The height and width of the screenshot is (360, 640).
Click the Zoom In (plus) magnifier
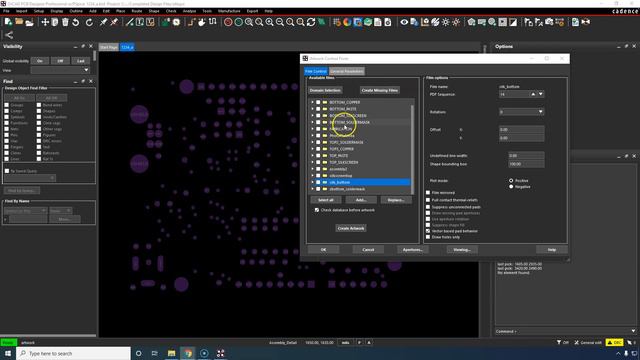pyautogui.click(x=269, y=22)
